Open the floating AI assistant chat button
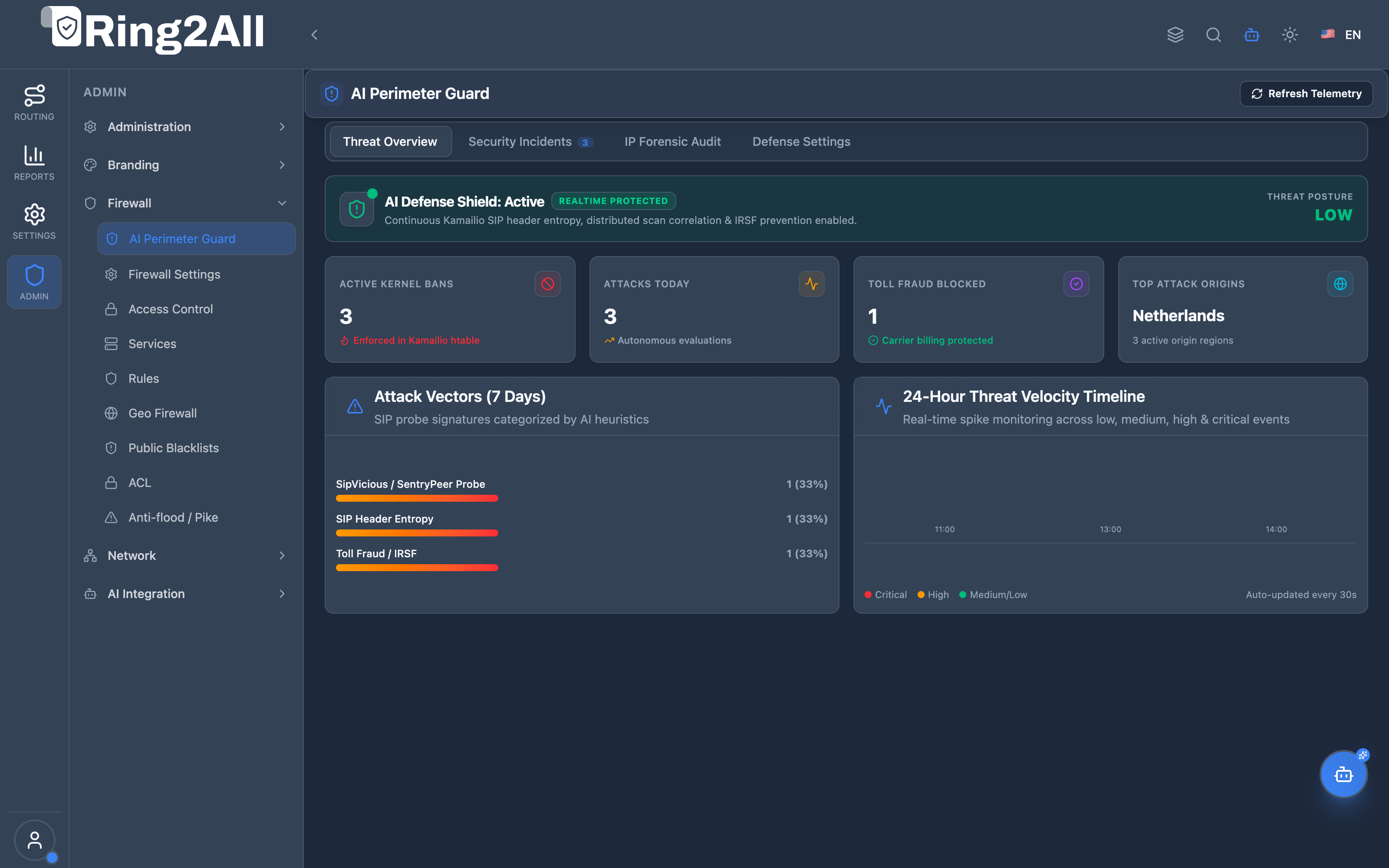This screenshot has width=1389, height=868. coord(1344,774)
